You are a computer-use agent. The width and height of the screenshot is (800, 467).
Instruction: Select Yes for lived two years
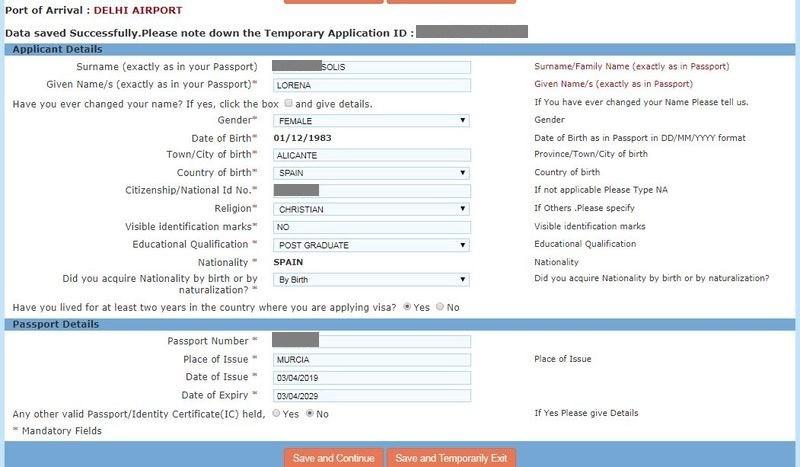point(406,306)
